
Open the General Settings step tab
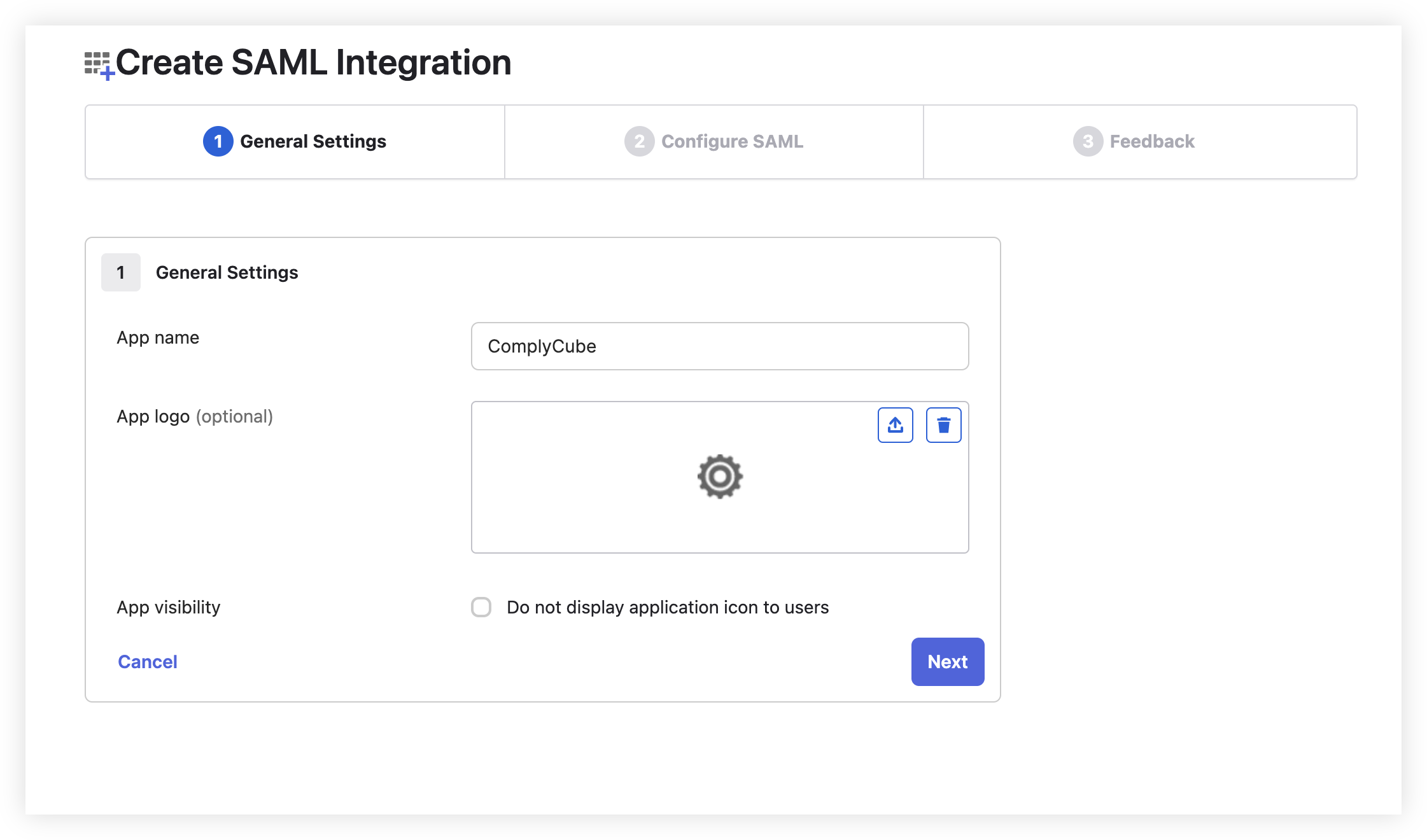[x=313, y=141]
